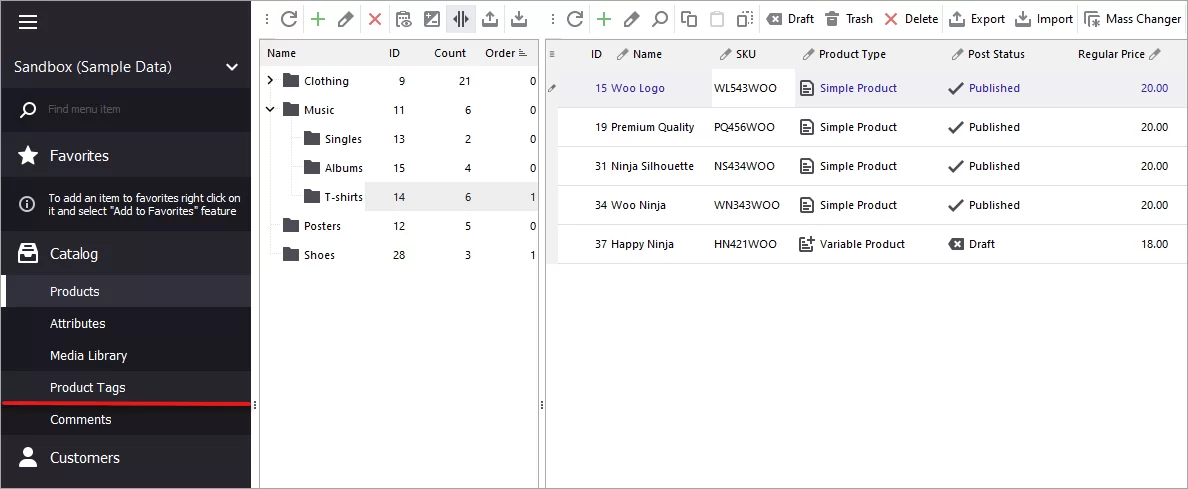Edit product using the pencil icon
Screen dimensions: 1188x489
click(x=632, y=19)
